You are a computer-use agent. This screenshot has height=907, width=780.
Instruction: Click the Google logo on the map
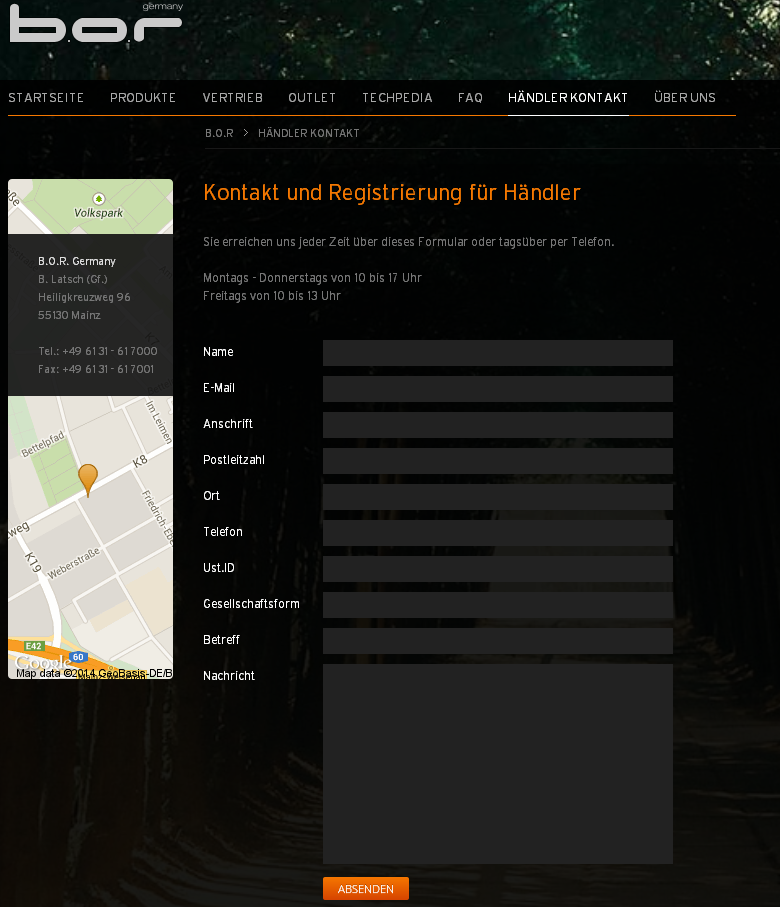click(42, 662)
